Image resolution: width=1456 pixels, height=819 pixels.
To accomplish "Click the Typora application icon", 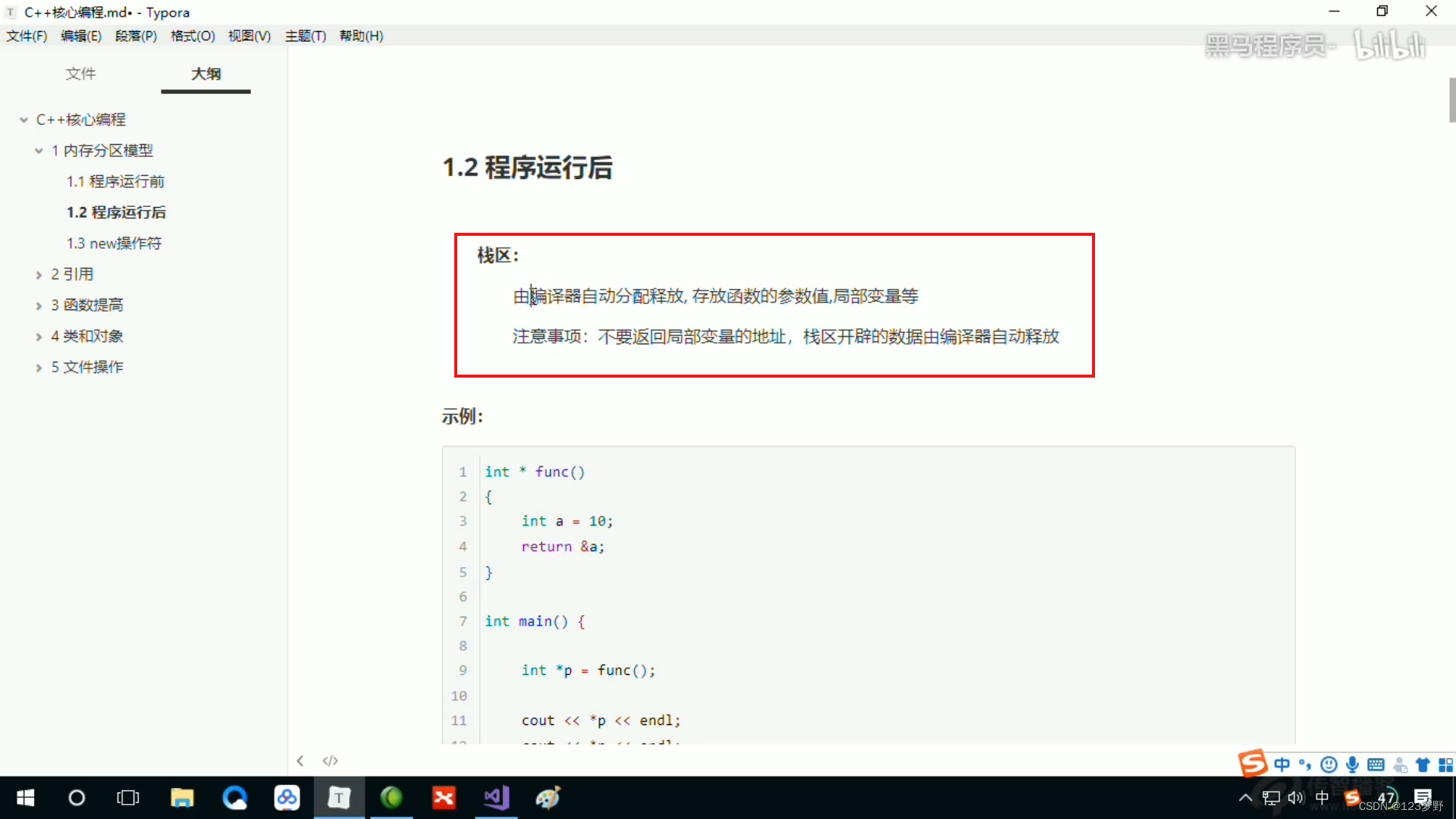I will coord(339,797).
